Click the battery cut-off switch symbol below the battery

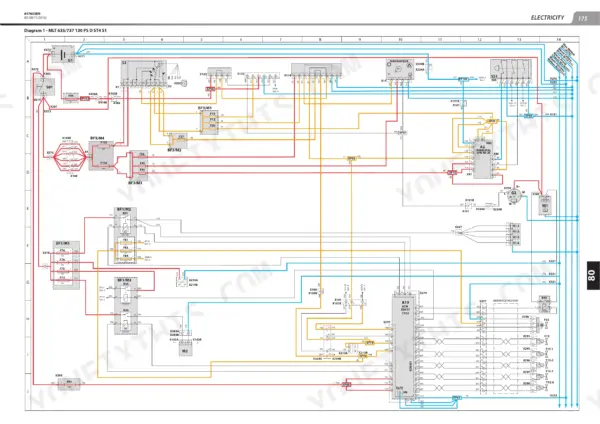44,87
